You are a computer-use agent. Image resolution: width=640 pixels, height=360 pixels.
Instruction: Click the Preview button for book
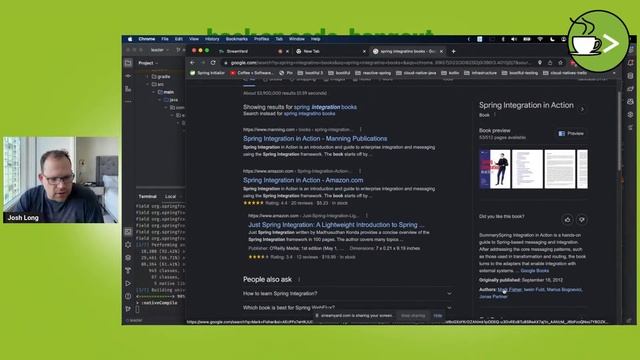tap(571, 133)
